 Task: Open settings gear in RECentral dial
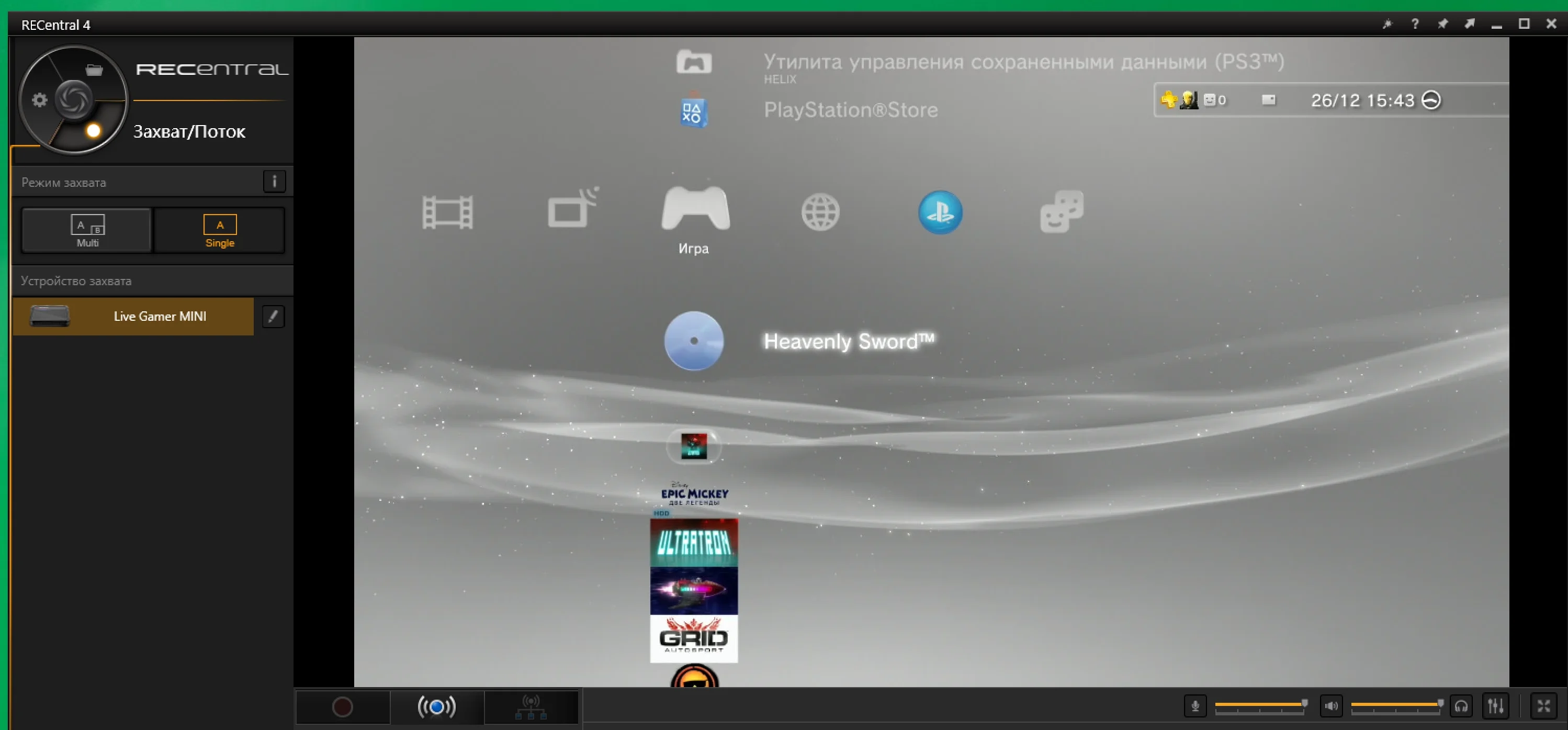[x=40, y=100]
